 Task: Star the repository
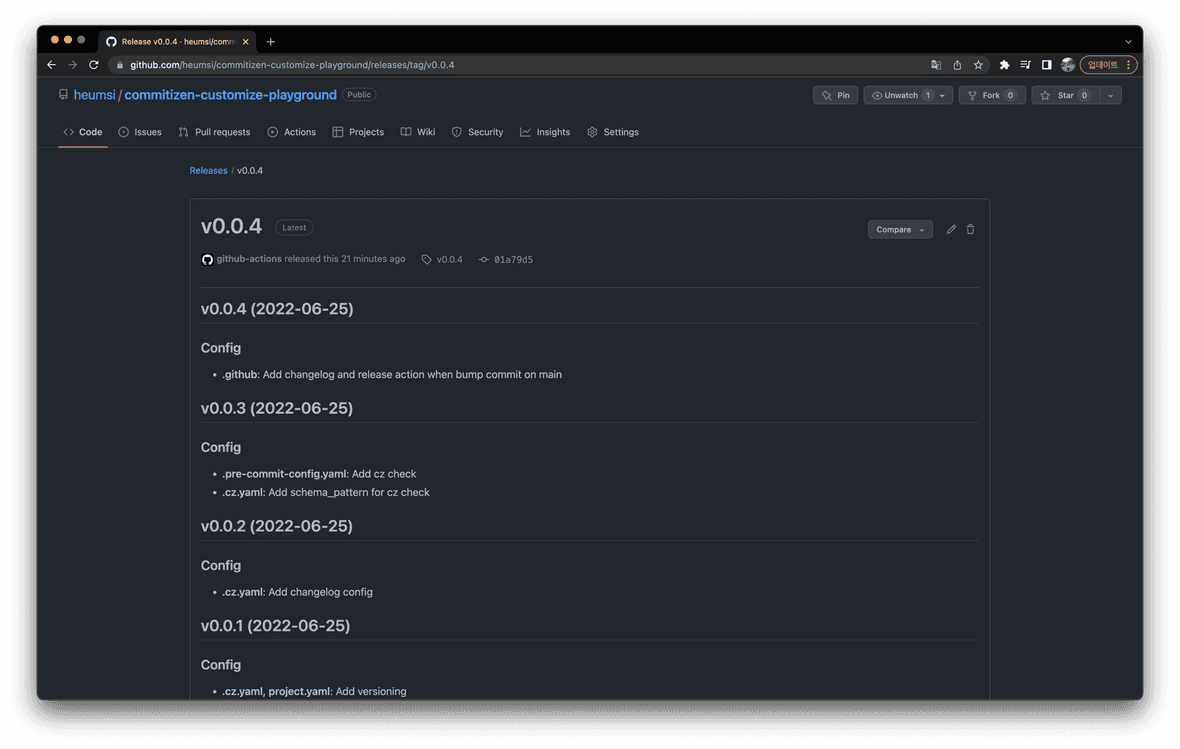pos(1065,95)
